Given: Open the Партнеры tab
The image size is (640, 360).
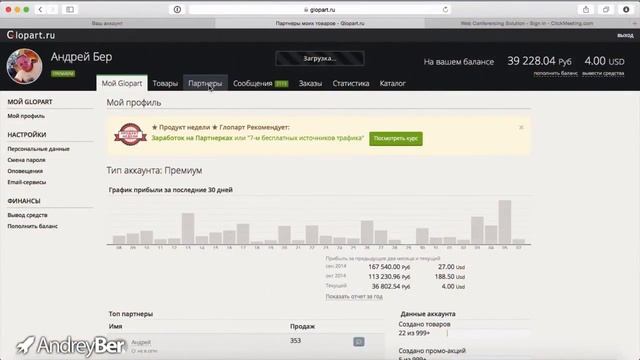Looking at the screenshot, I should click(x=205, y=83).
